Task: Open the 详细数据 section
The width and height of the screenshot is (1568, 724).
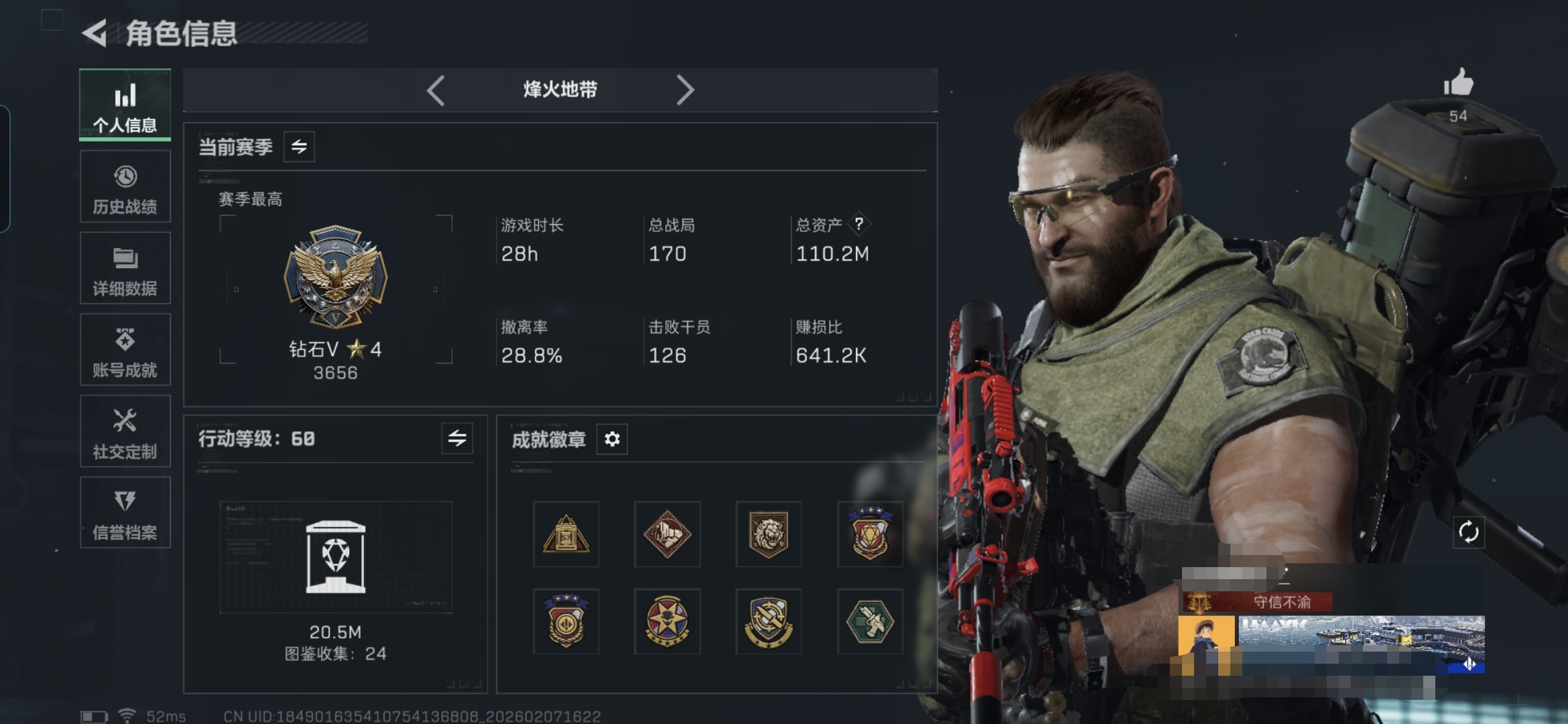Action: [x=125, y=268]
